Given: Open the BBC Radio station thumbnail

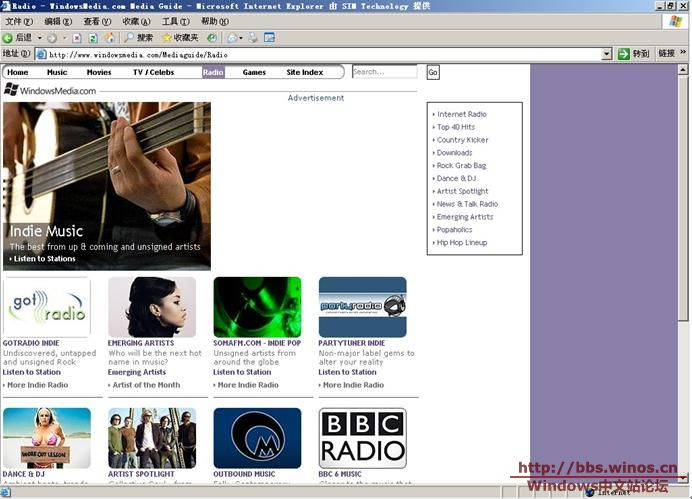Looking at the screenshot, I should (x=362, y=438).
